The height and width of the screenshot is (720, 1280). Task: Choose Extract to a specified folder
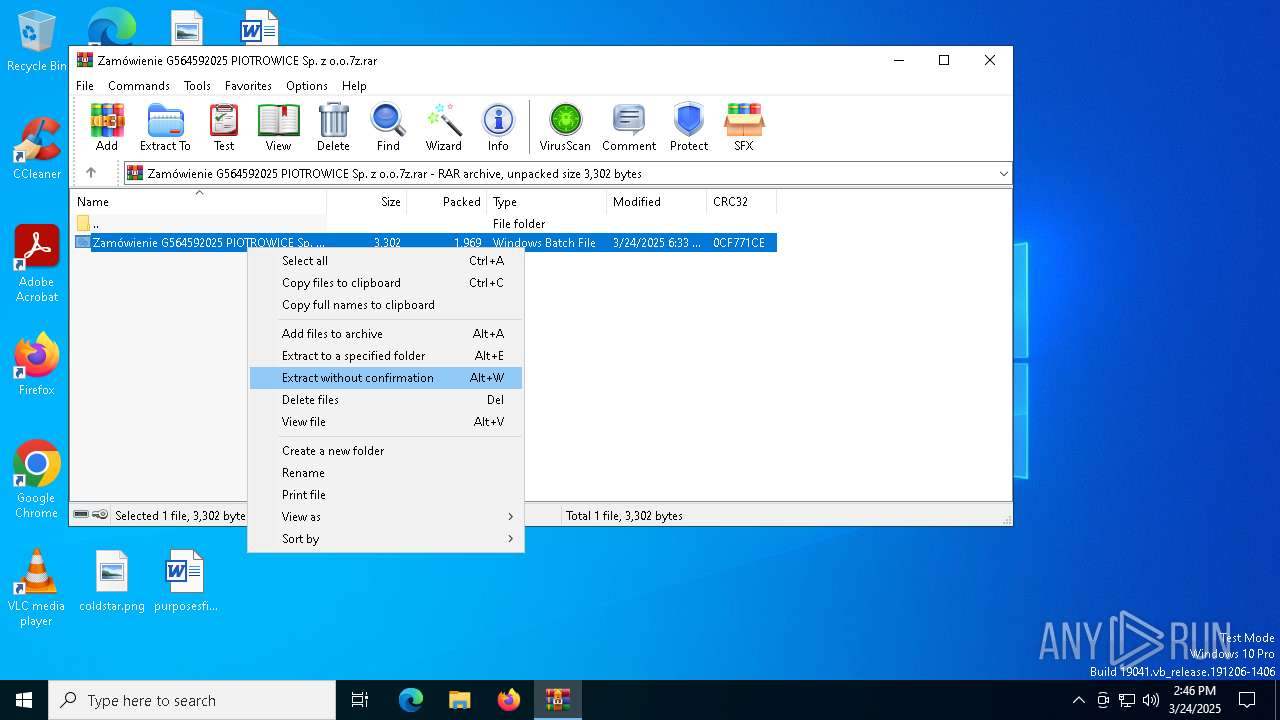tap(386, 356)
